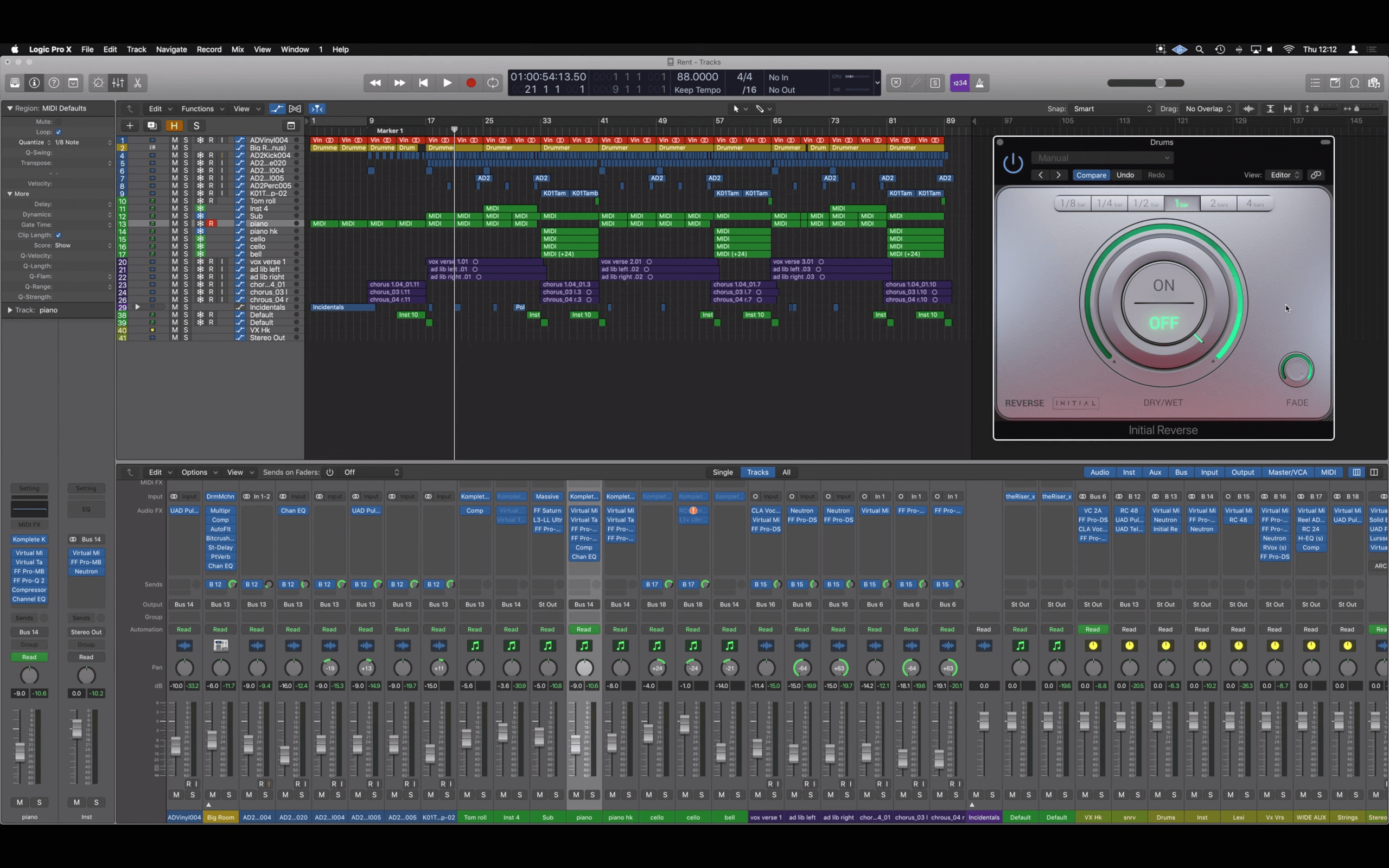Toggle the Loop checkbox in Region inspector
This screenshot has height=868, width=1389.
(59, 132)
